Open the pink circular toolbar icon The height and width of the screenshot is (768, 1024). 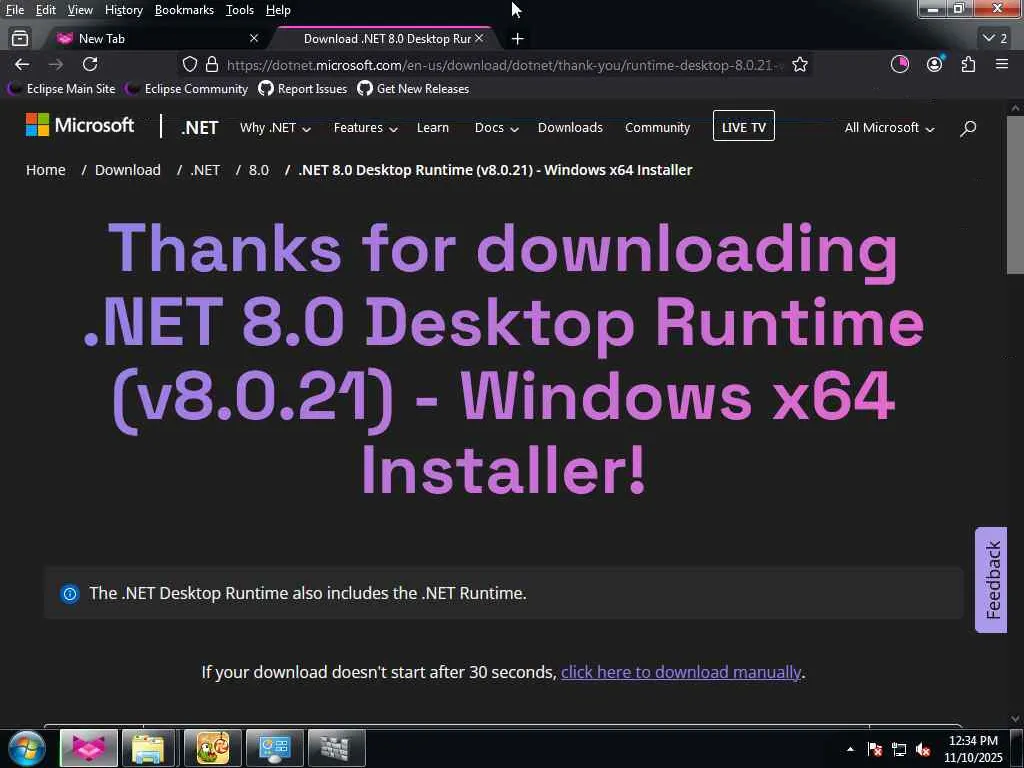pyautogui.click(x=900, y=64)
